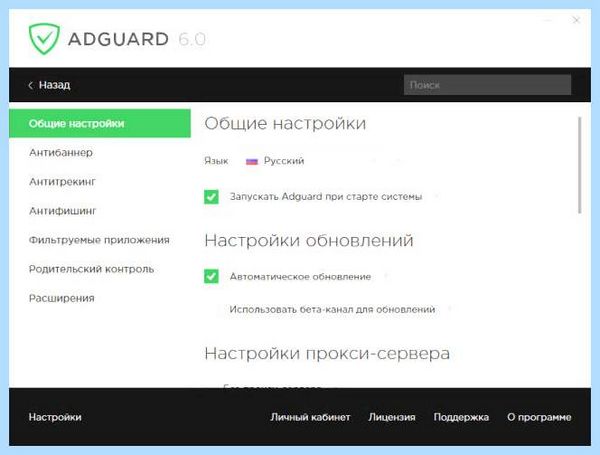The width and height of the screenshot is (600, 455).
Task: Open the Антибаннер section
Action: [x=61, y=153]
